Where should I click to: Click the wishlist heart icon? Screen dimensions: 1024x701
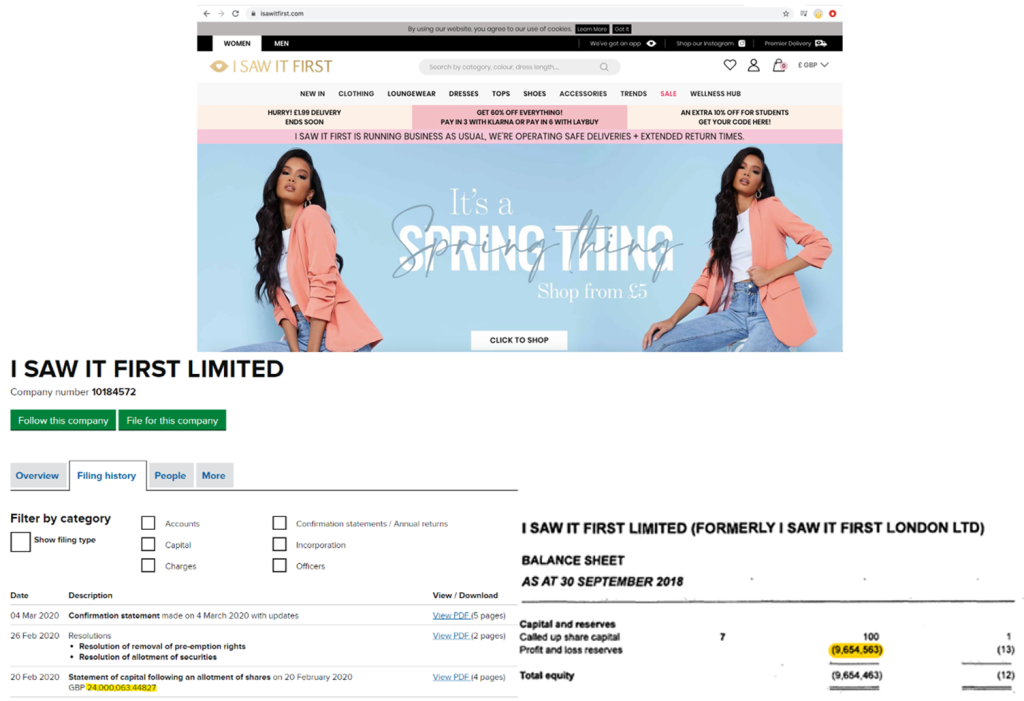click(x=729, y=65)
